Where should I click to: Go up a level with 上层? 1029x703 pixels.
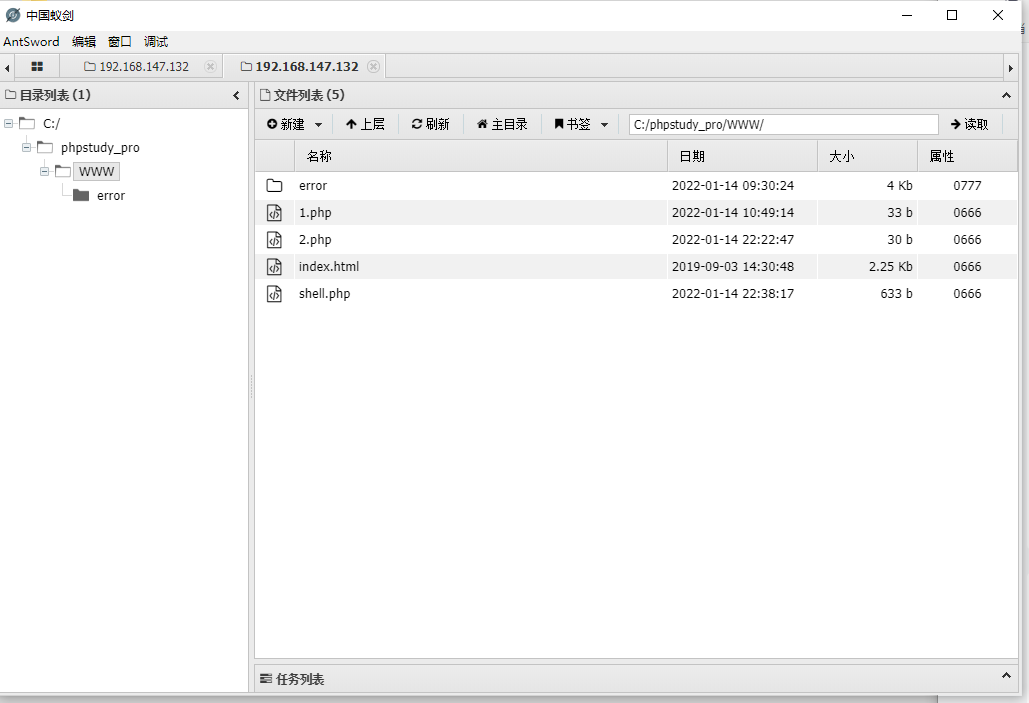pyautogui.click(x=366, y=124)
